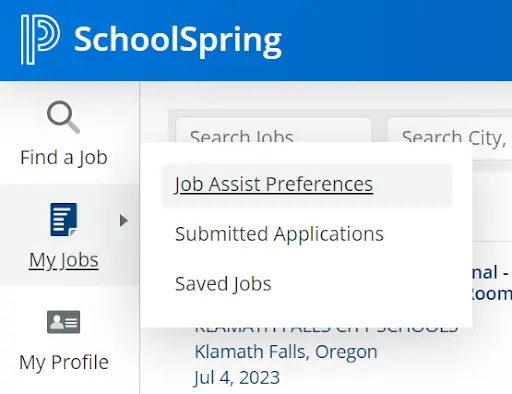Click the ID card My Profile icon

63,322
